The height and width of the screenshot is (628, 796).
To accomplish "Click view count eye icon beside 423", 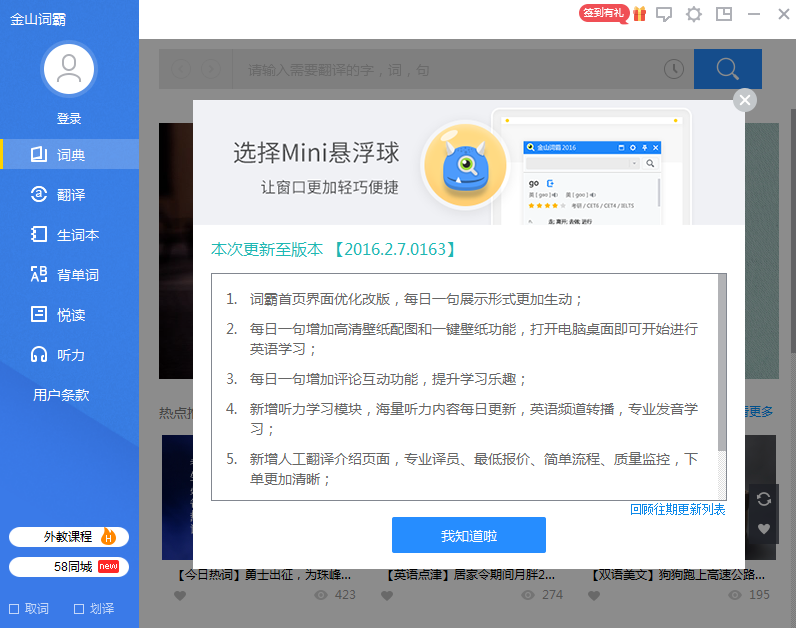I will (321, 595).
